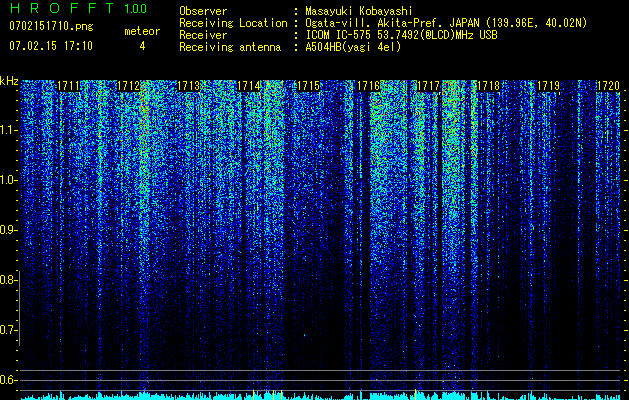The width and height of the screenshot is (629, 400).
Task: Click the 1712 time marker
Action: point(128,86)
